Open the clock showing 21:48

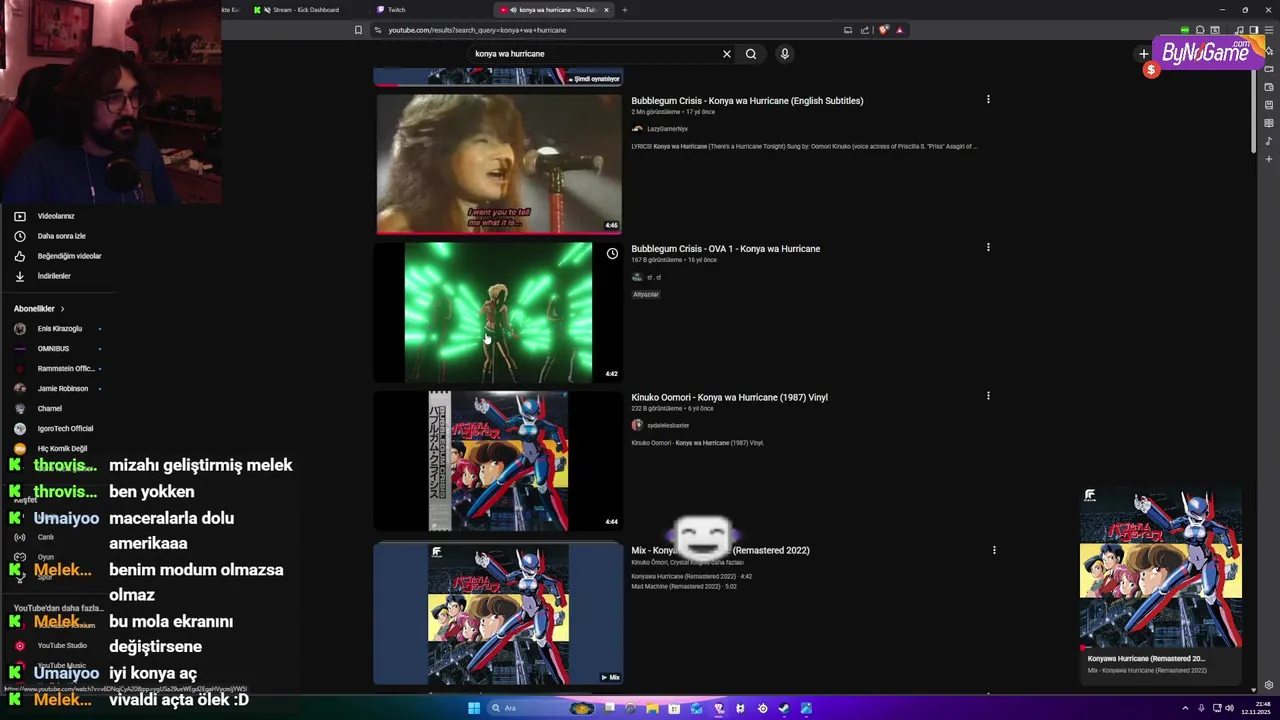click(1256, 708)
